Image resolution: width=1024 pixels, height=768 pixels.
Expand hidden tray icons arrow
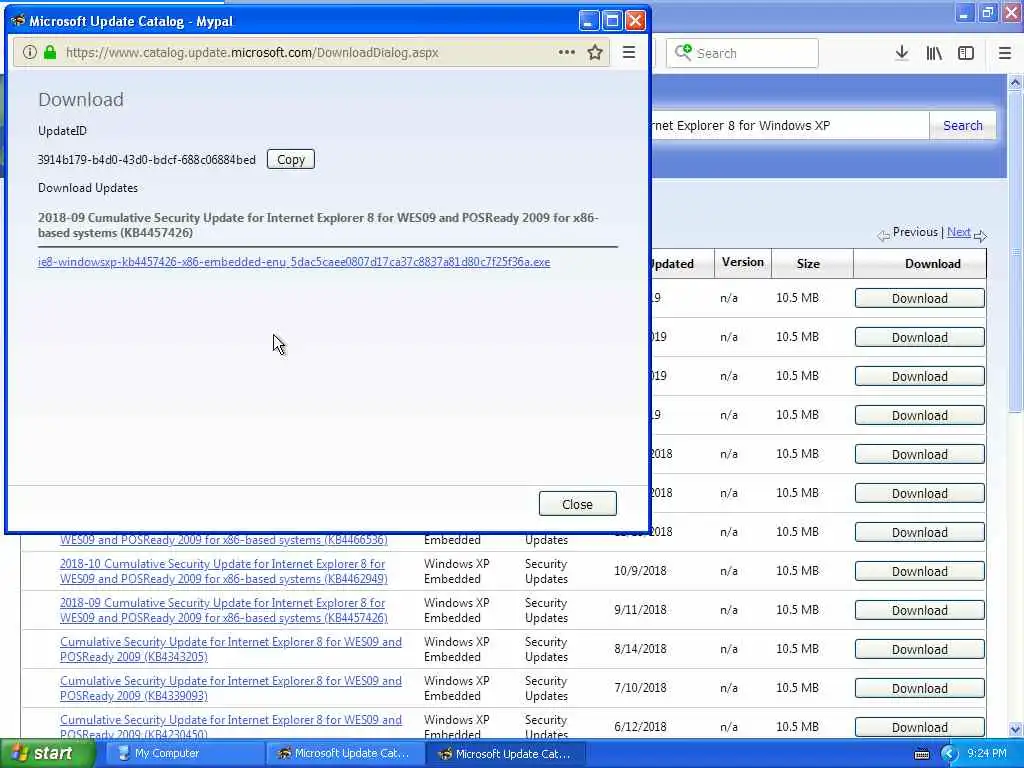[949, 754]
